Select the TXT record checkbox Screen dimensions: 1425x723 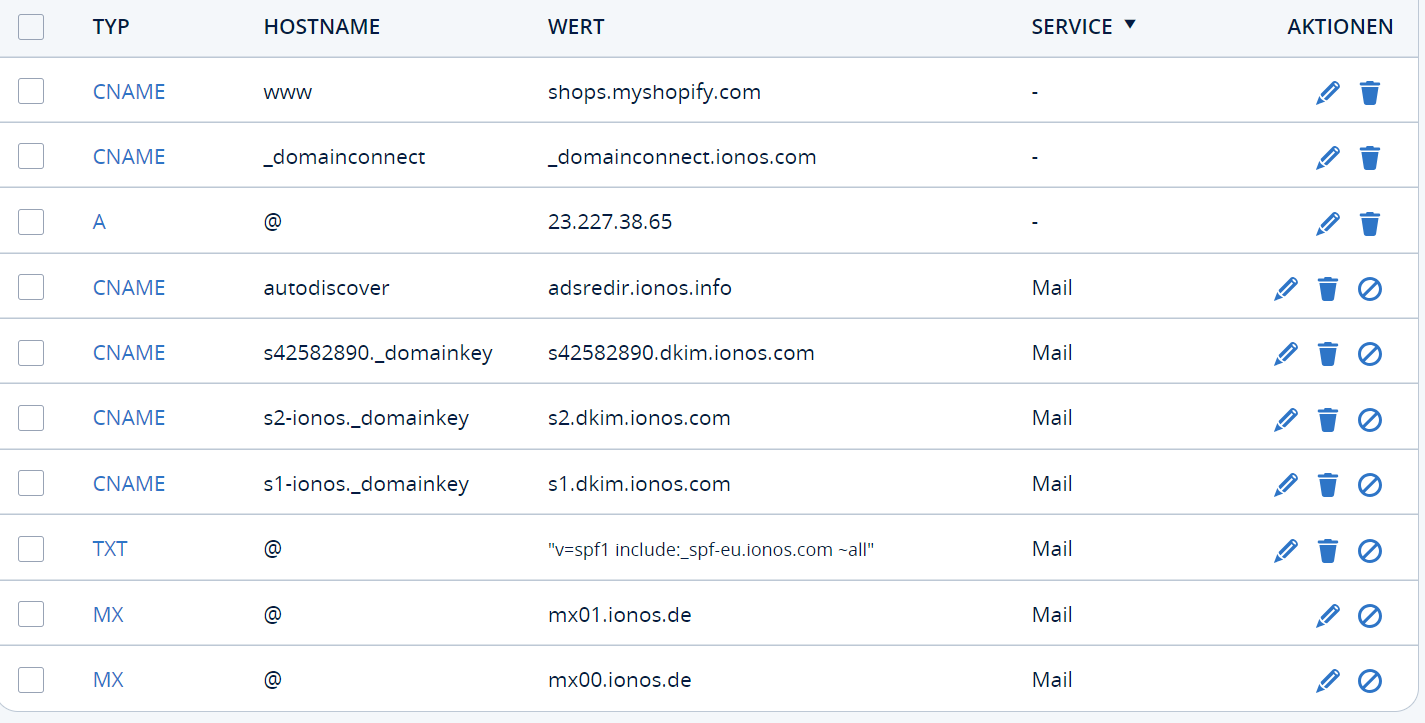click(x=31, y=549)
